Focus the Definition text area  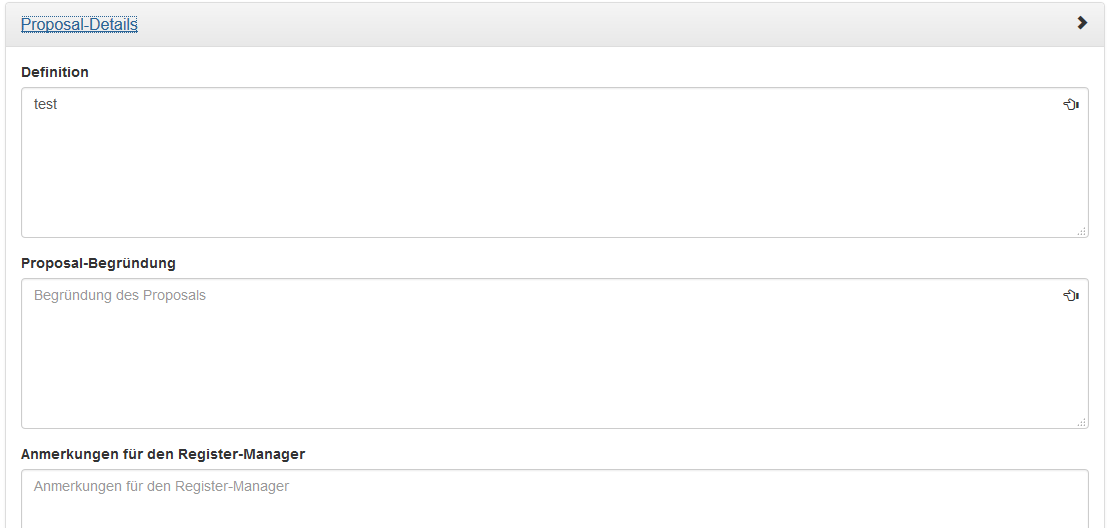tap(555, 162)
